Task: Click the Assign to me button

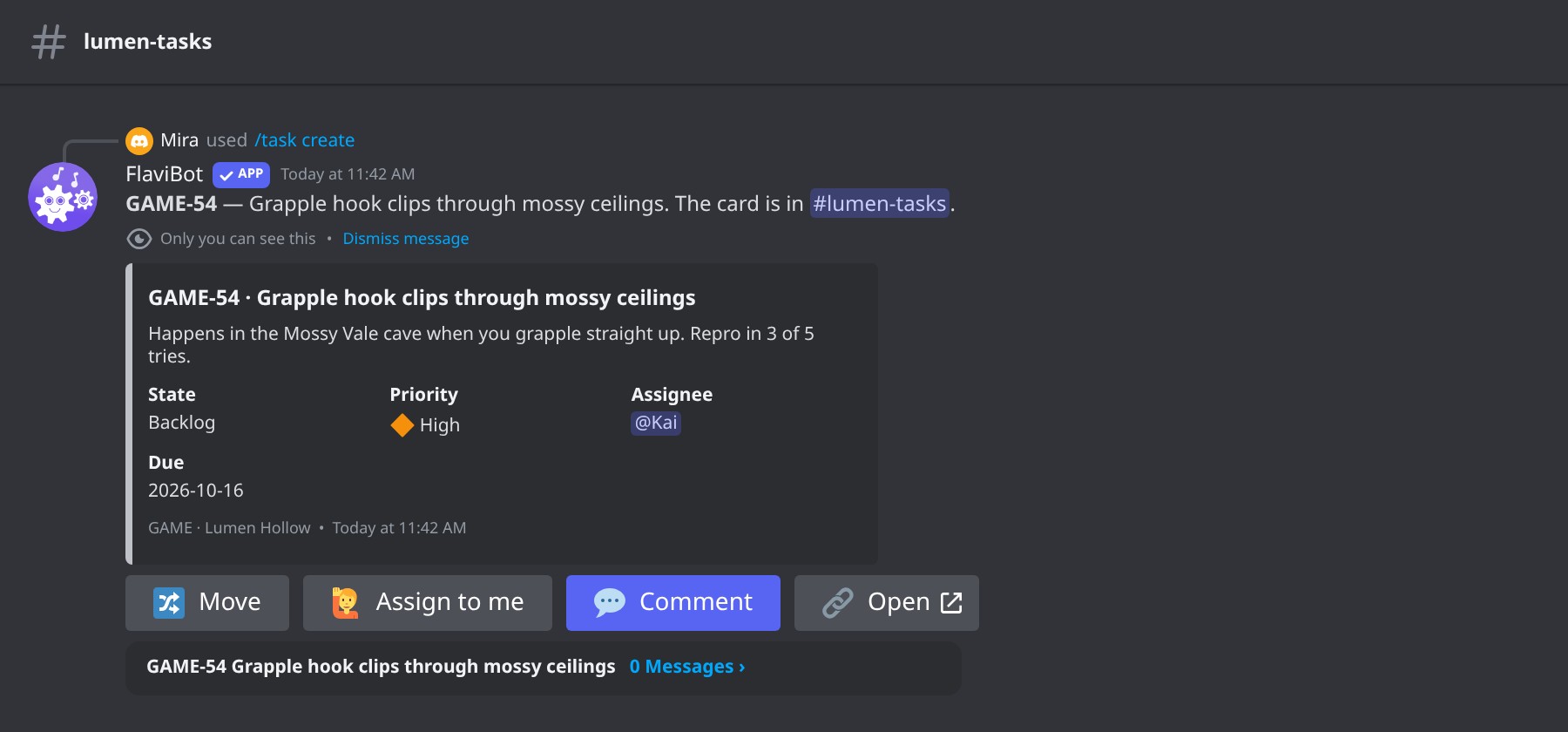Action: pyautogui.click(x=428, y=603)
